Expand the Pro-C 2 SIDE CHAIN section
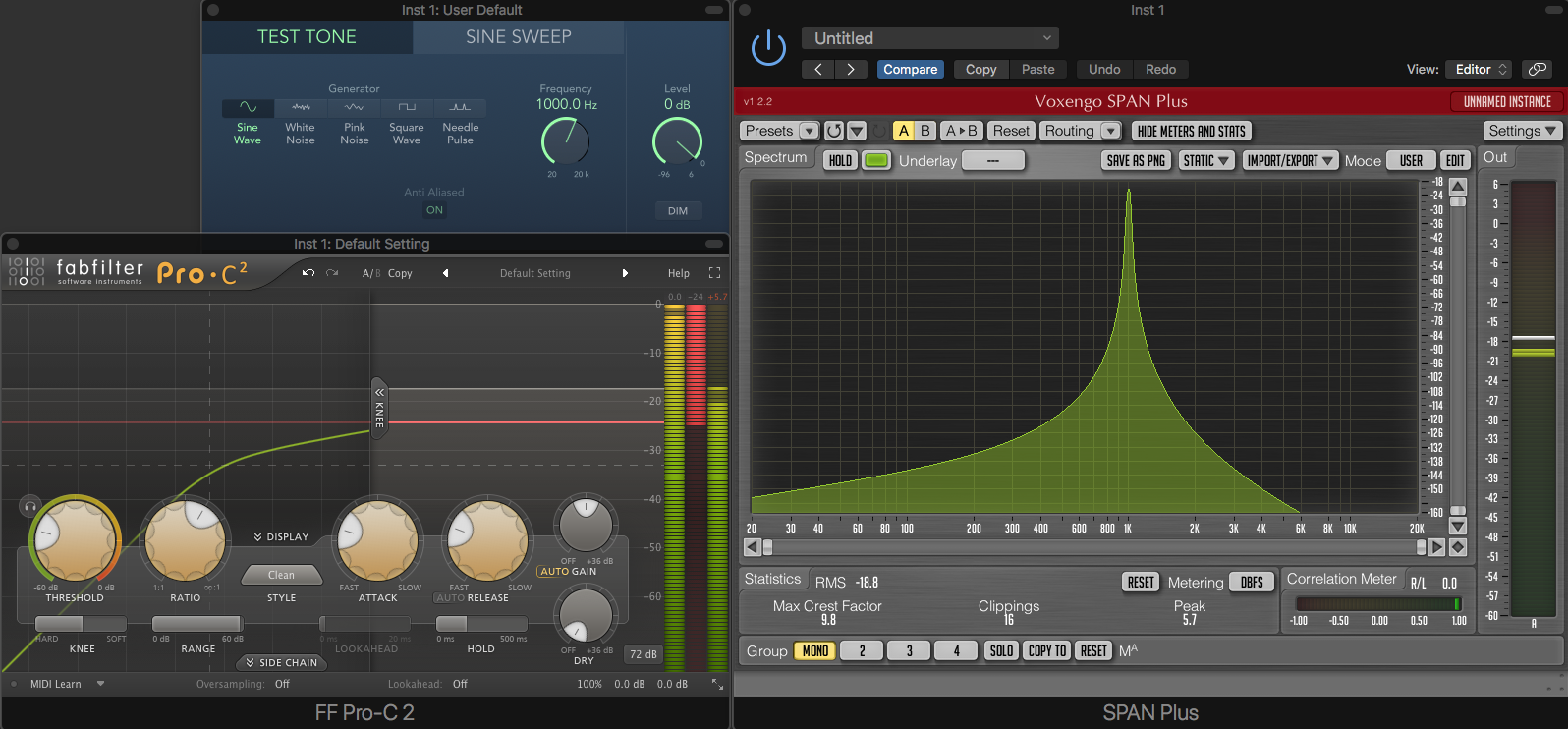The height and width of the screenshot is (729, 1568). (x=282, y=663)
